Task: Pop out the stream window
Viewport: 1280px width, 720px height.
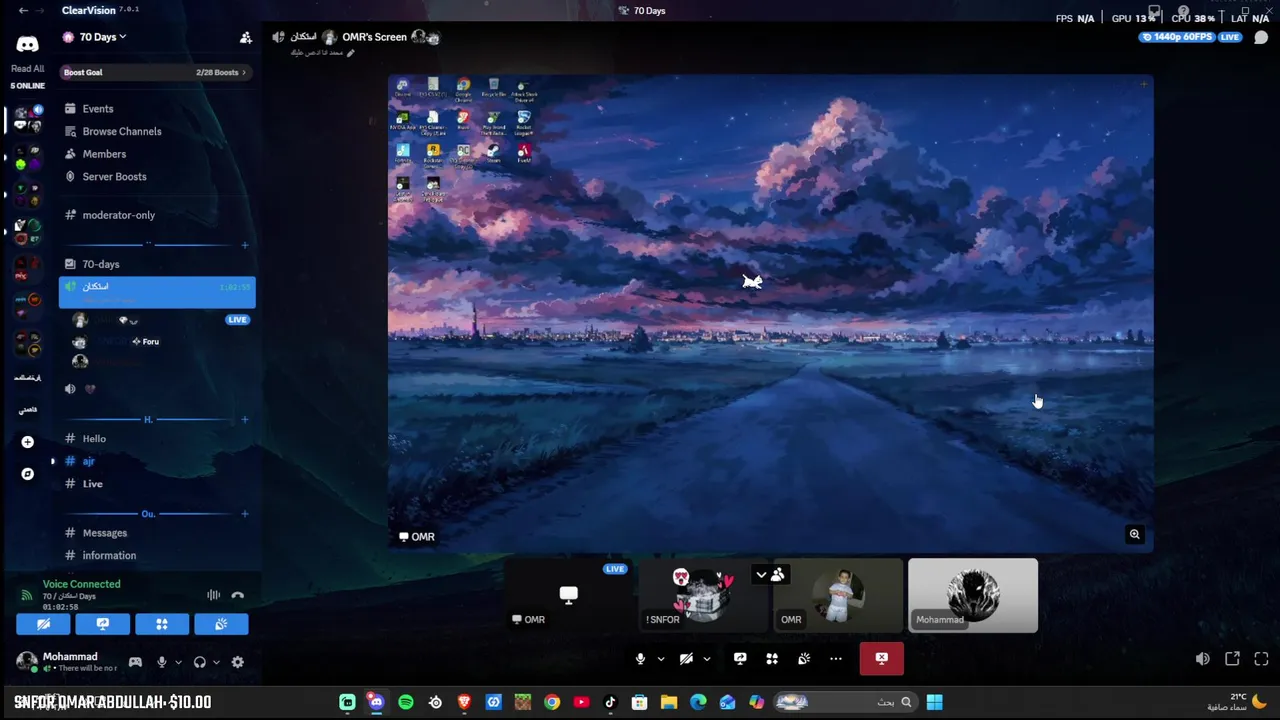Action: point(1232,659)
